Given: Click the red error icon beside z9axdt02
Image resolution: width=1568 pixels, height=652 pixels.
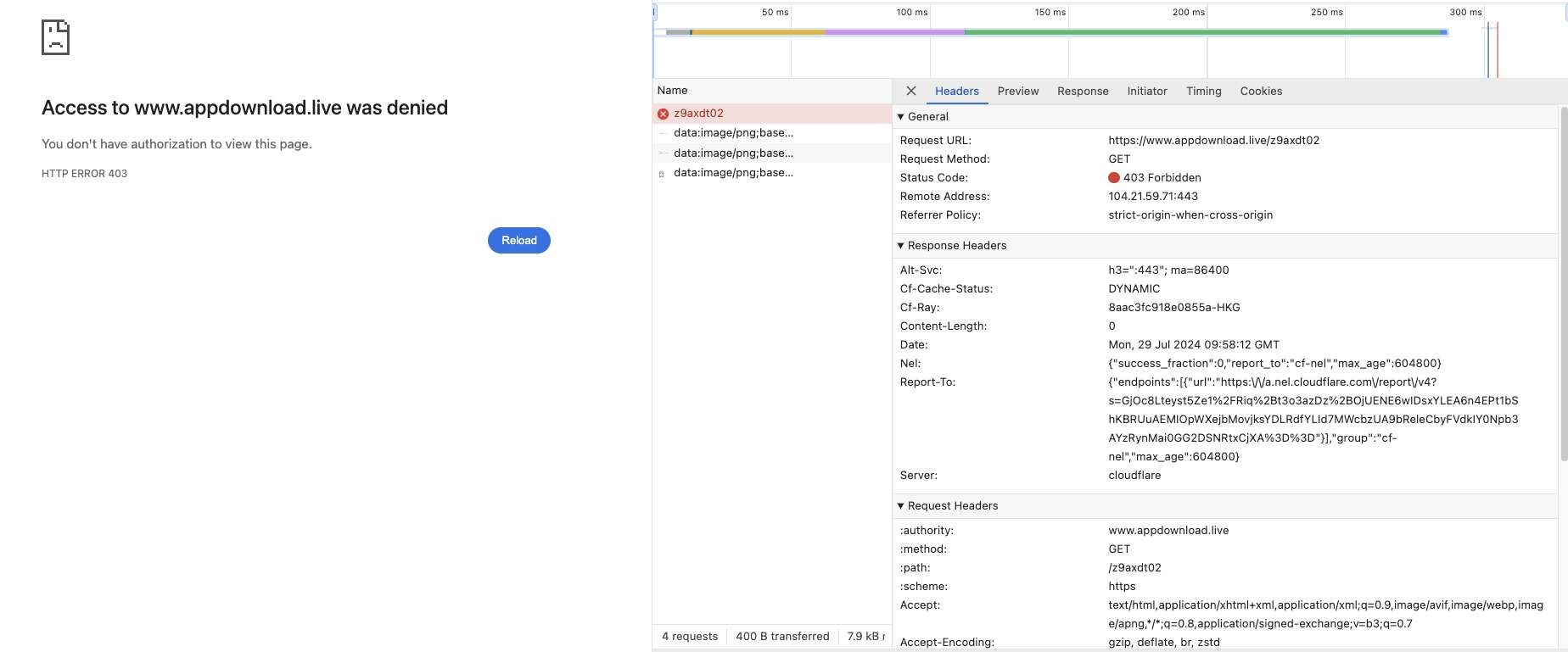Looking at the screenshot, I should point(664,114).
